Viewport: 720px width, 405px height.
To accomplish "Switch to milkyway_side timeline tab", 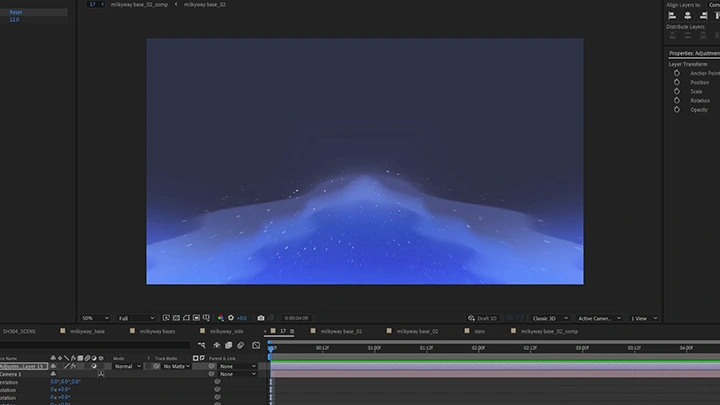I will pyautogui.click(x=226, y=331).
